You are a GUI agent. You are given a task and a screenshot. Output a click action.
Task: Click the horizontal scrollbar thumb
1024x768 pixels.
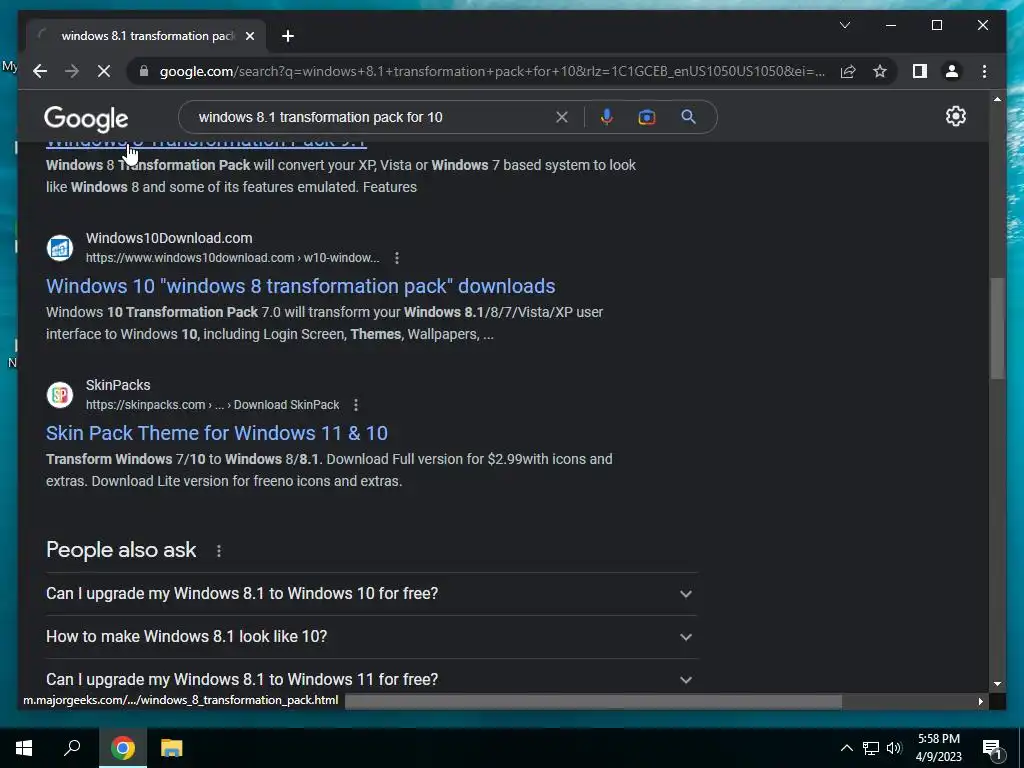[593, 701]
